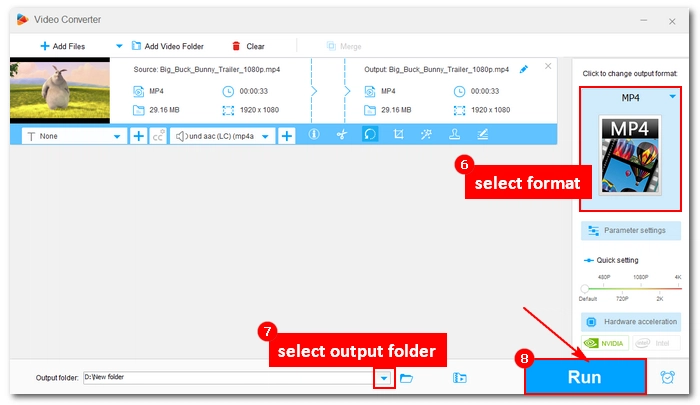Select the Rotate tool
700x405 pixels.
370,134
